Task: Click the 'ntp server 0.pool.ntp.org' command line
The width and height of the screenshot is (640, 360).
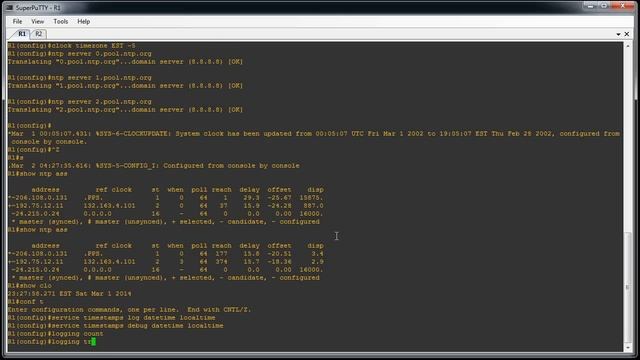Action: pos(80,53)
